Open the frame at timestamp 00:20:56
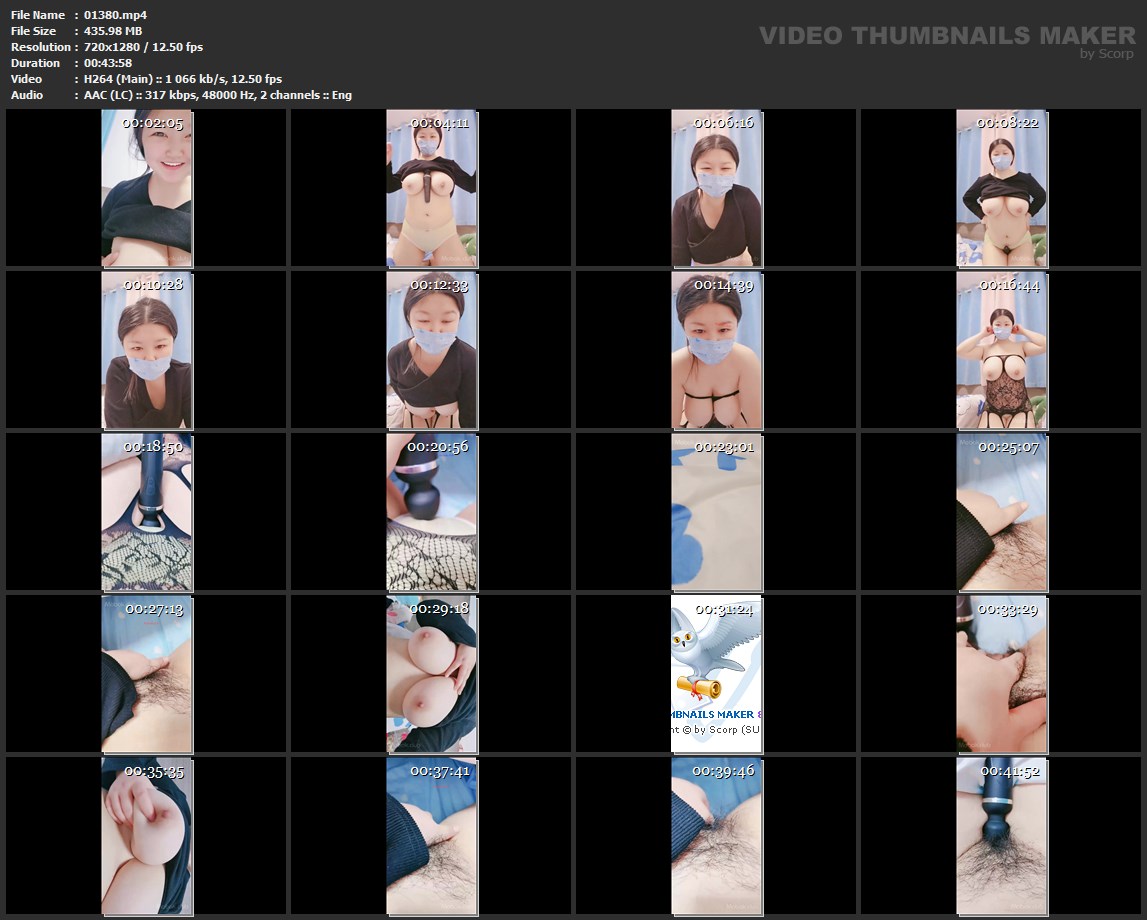This screenshot has height=920, width=1147. point(432,512)
